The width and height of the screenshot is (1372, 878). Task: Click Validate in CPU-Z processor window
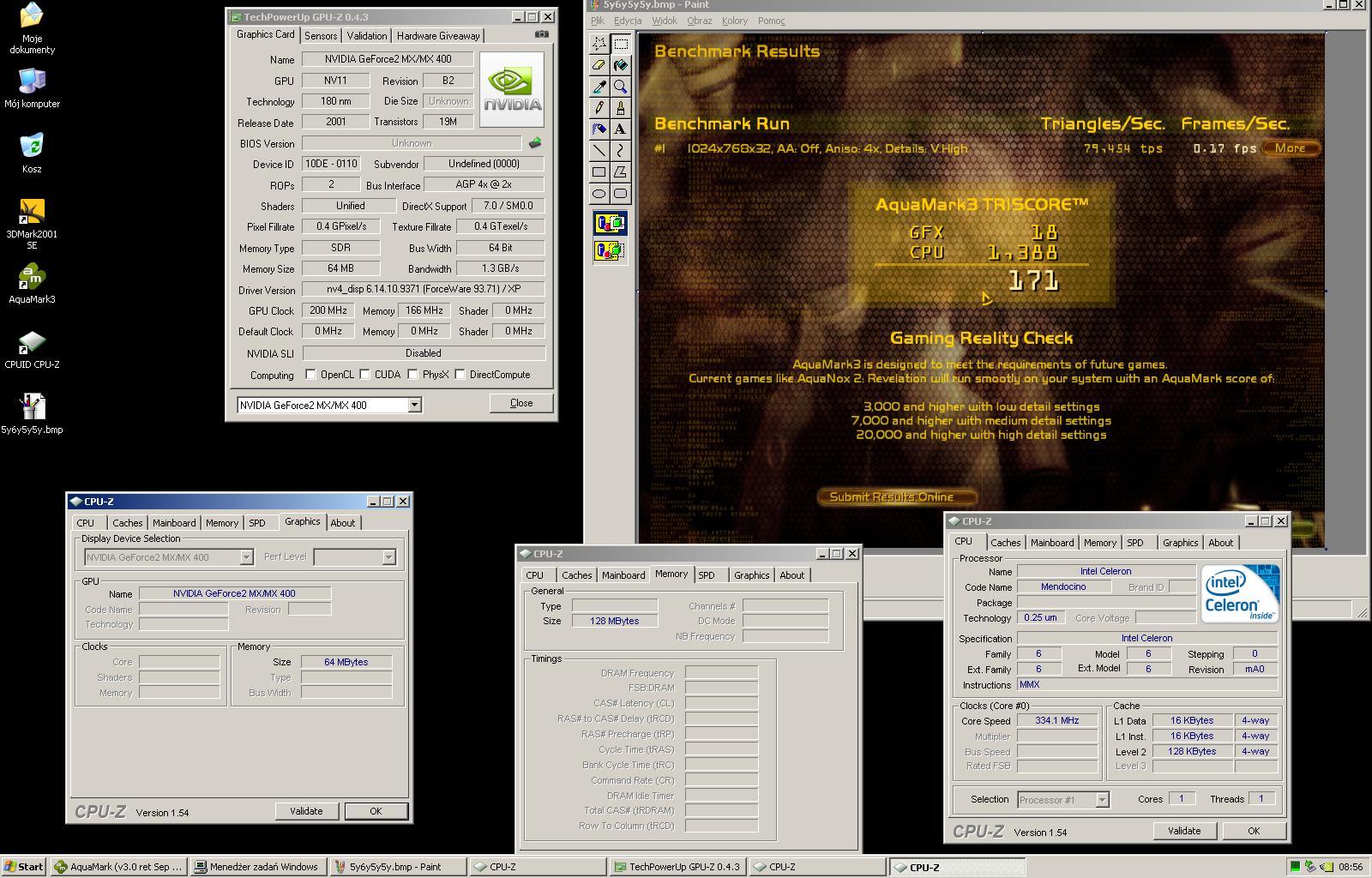click(1184, 831)
